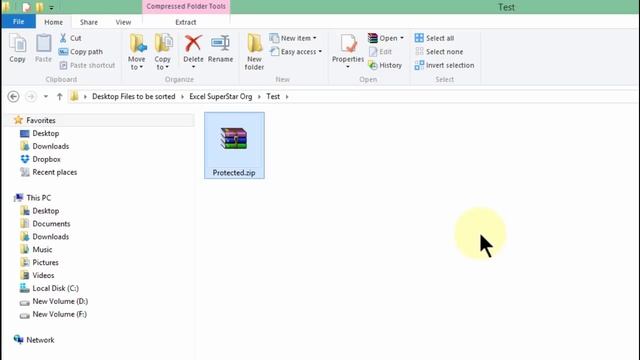The height and width of the screenshot is (360, 640).
Task: Click Select all
Action: pyautogui.click(x=434, y=38)
